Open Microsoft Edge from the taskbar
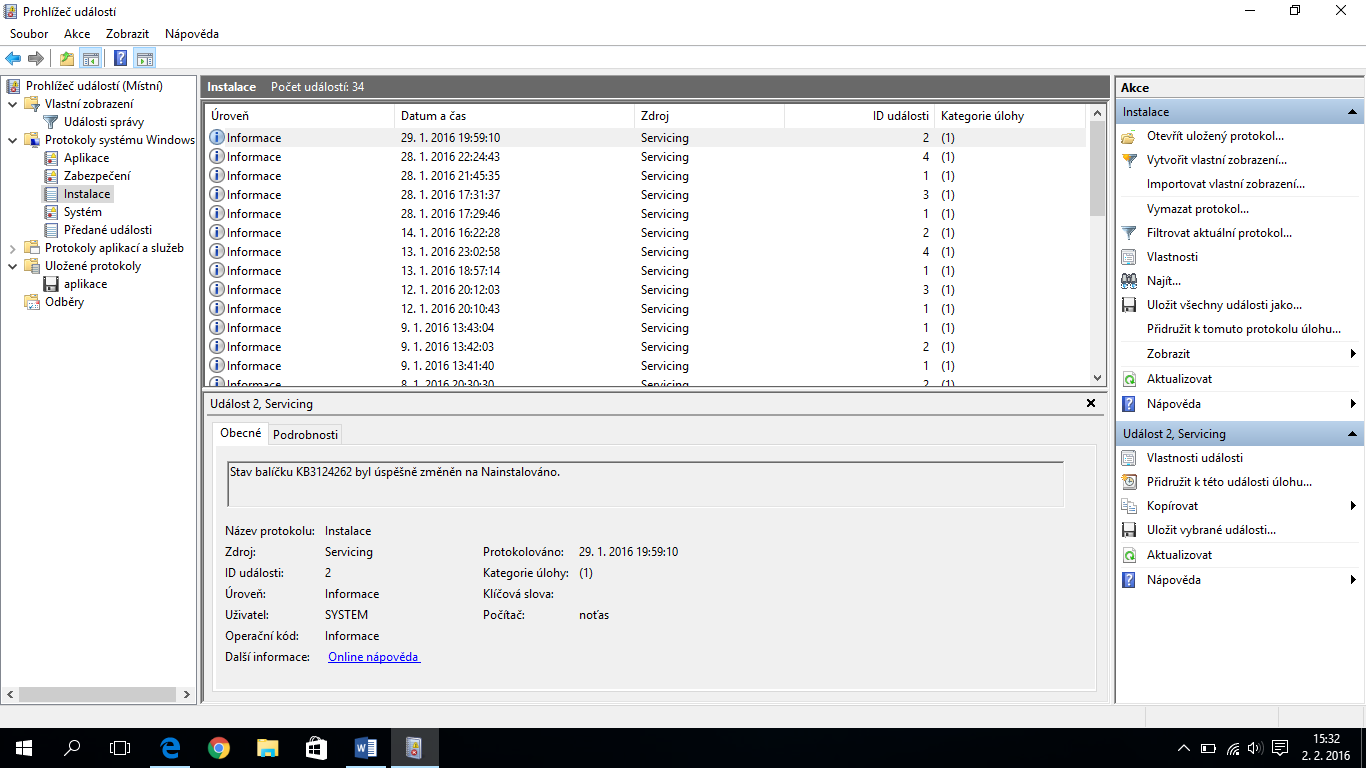 tap(171, 748)
